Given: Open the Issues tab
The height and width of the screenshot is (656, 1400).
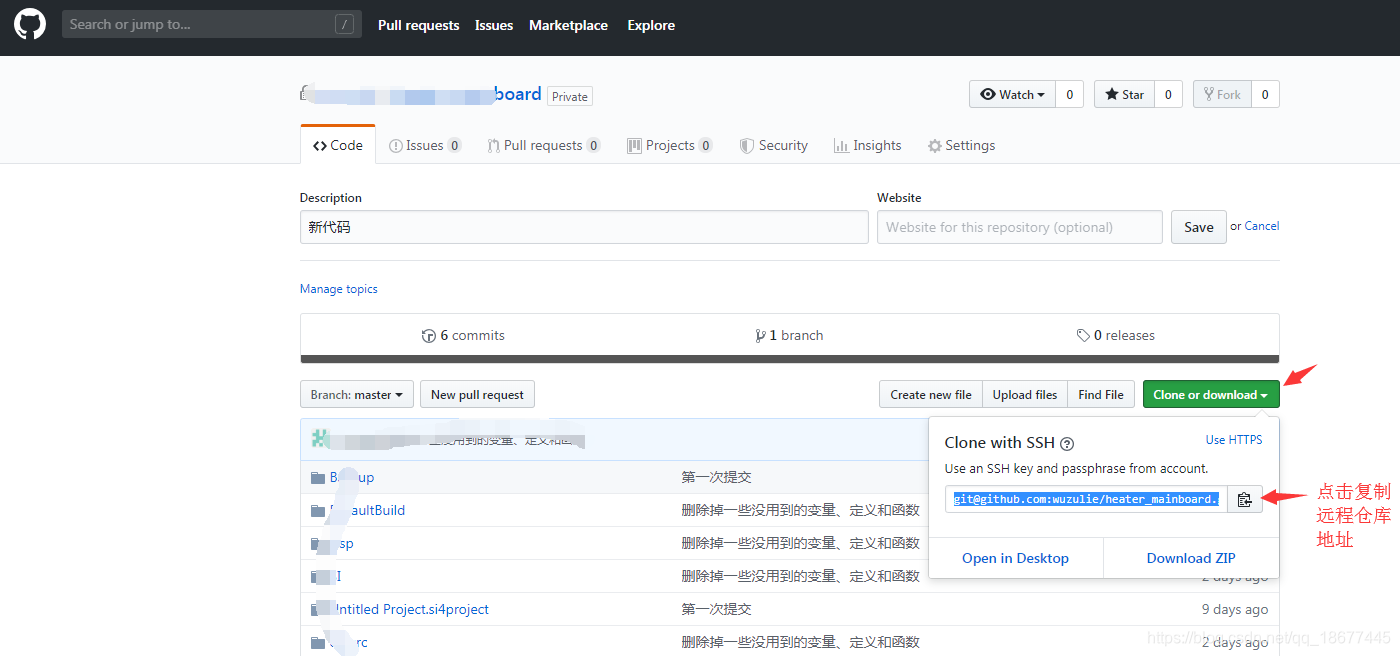Looking at the screenshot, I should tap(425, 145).
